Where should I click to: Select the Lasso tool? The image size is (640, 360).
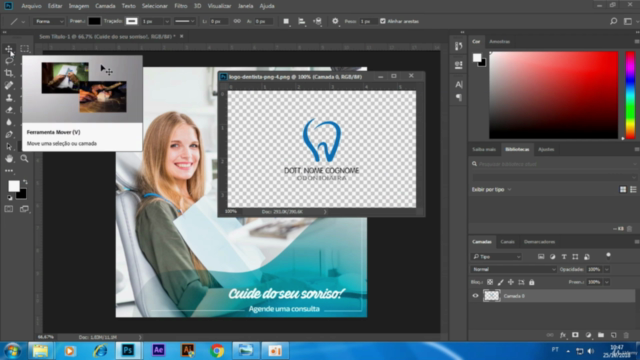(x=9, y=61)
